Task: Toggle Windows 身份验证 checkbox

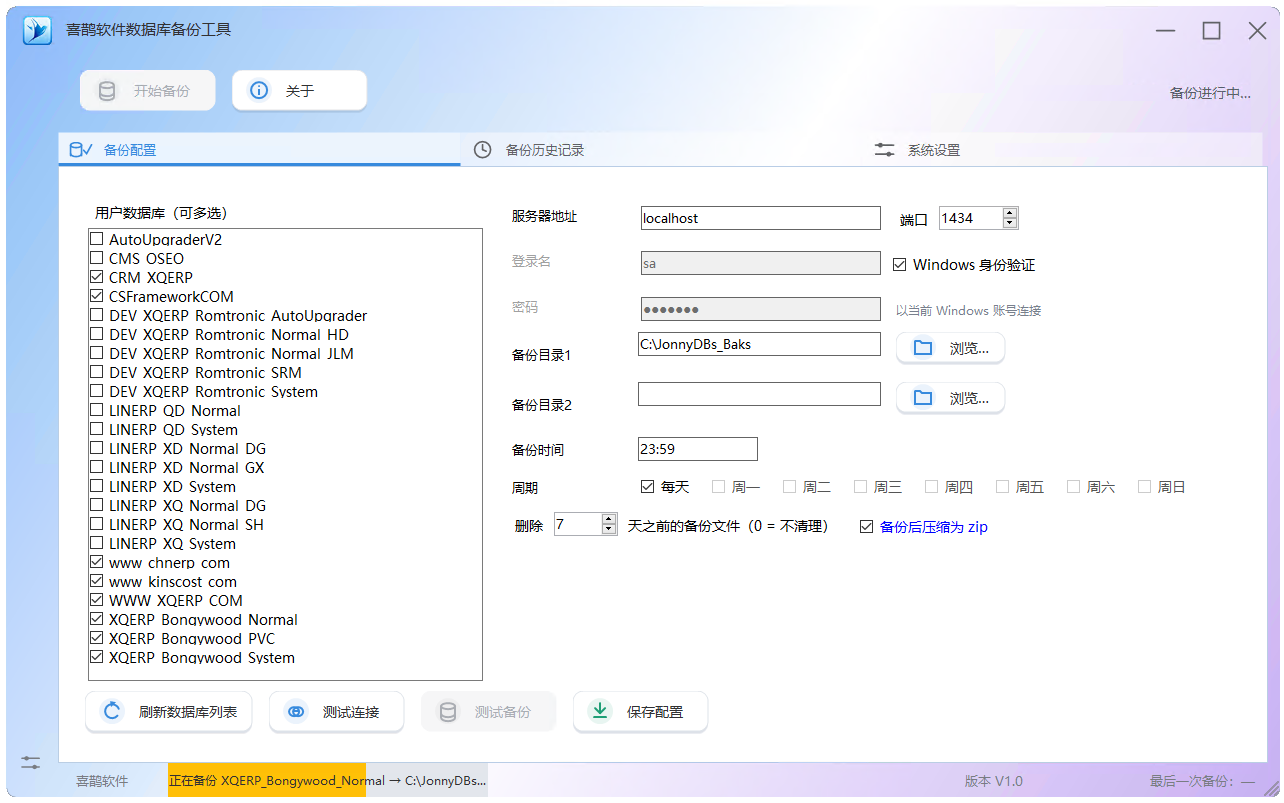Action: 900,265
